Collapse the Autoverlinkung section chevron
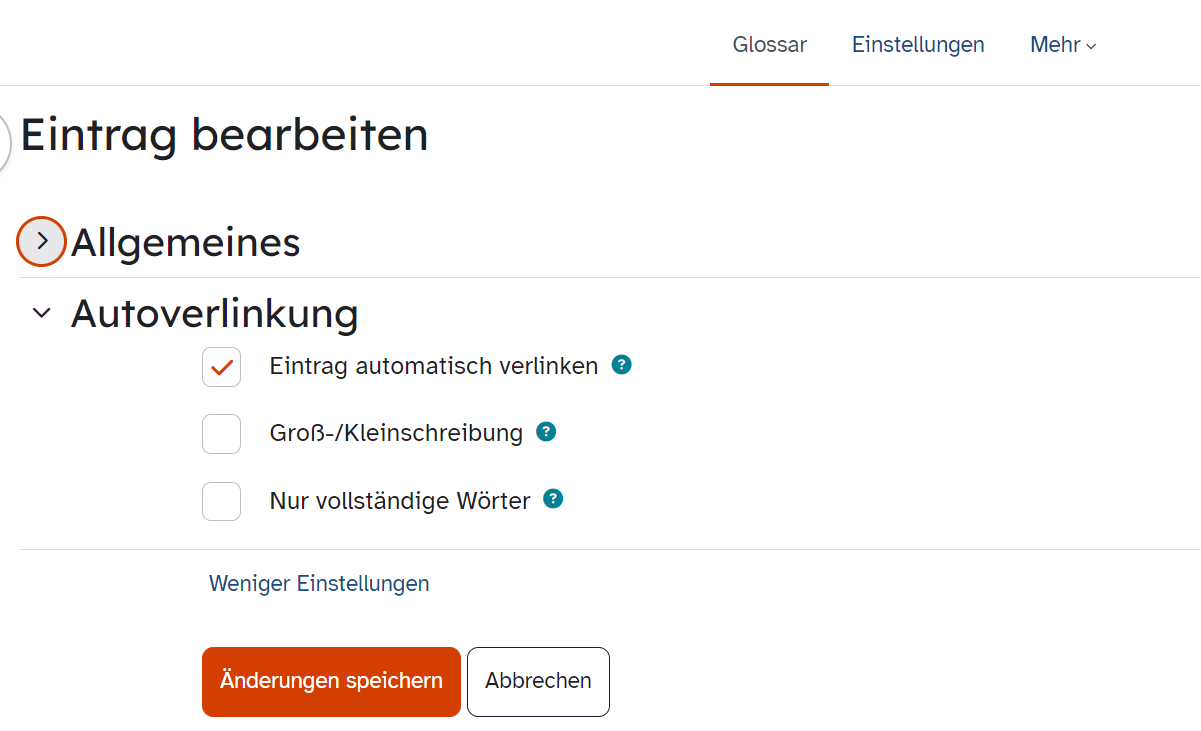This screenshot has width=1201, height=731. point(41,313)
